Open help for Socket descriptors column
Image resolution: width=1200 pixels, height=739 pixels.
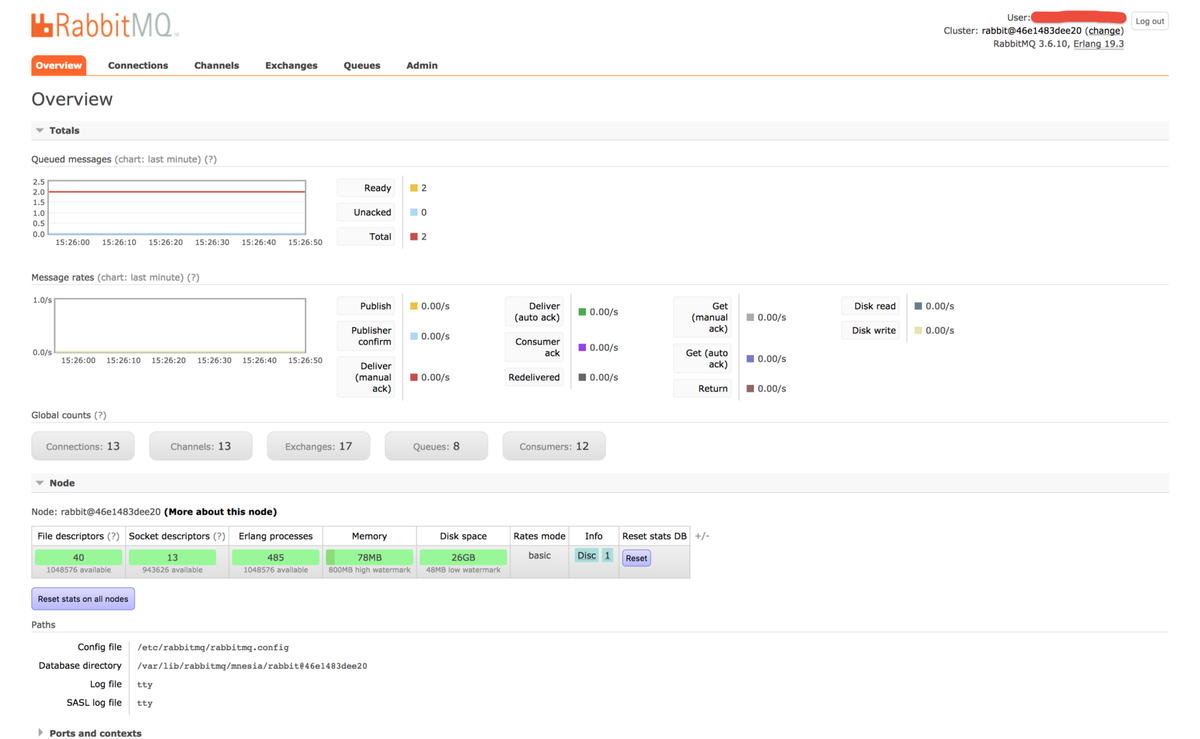(x=219, y=536)
